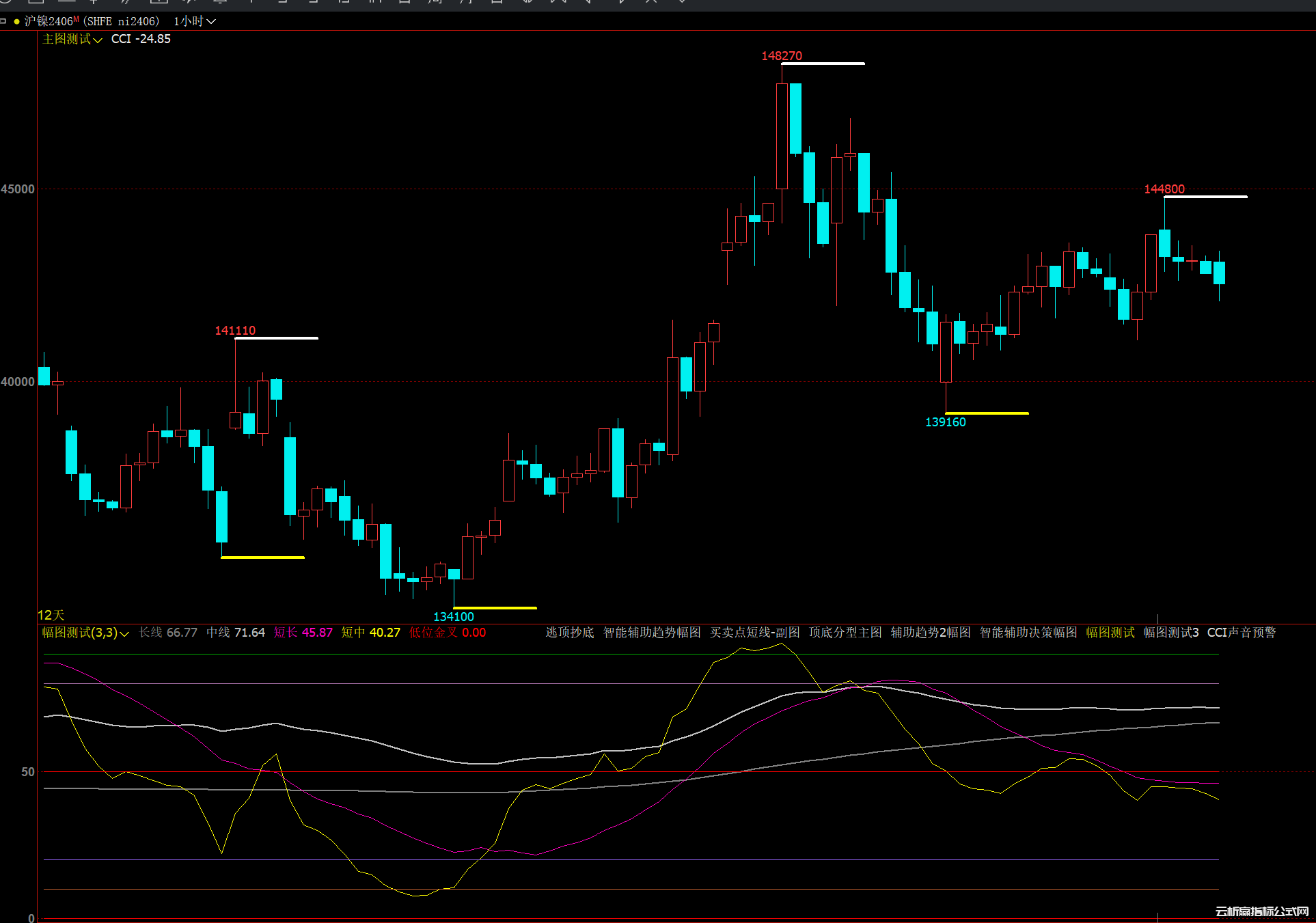The height and width of the screenshot is (923, 1316).
Task: Open the CCI声音预警 tab
Action: [1241, 633]
